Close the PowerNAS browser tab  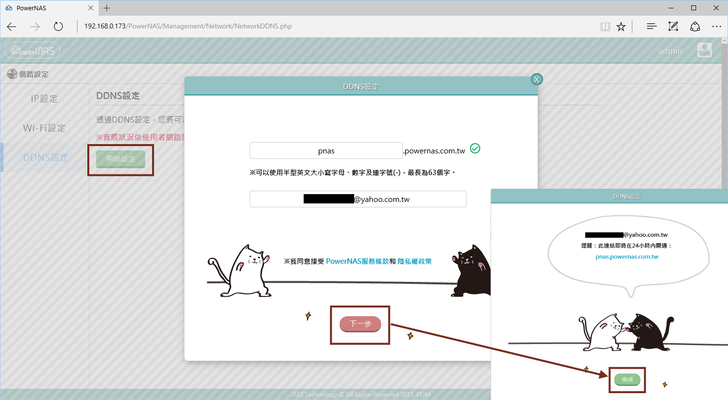[x=91, y=8]
